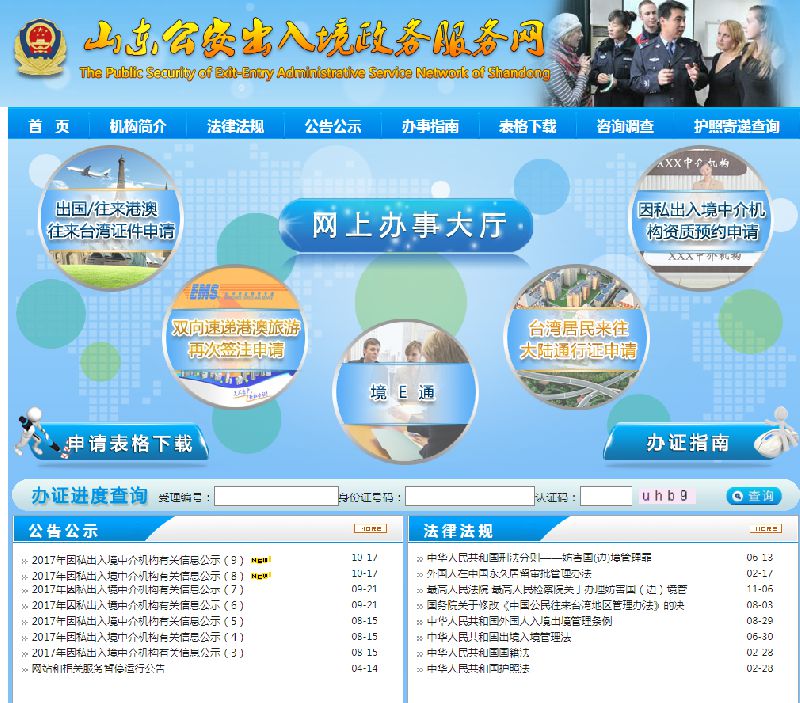
Task: Click the 办证进度查询 heading text
Action: [89, 495]
